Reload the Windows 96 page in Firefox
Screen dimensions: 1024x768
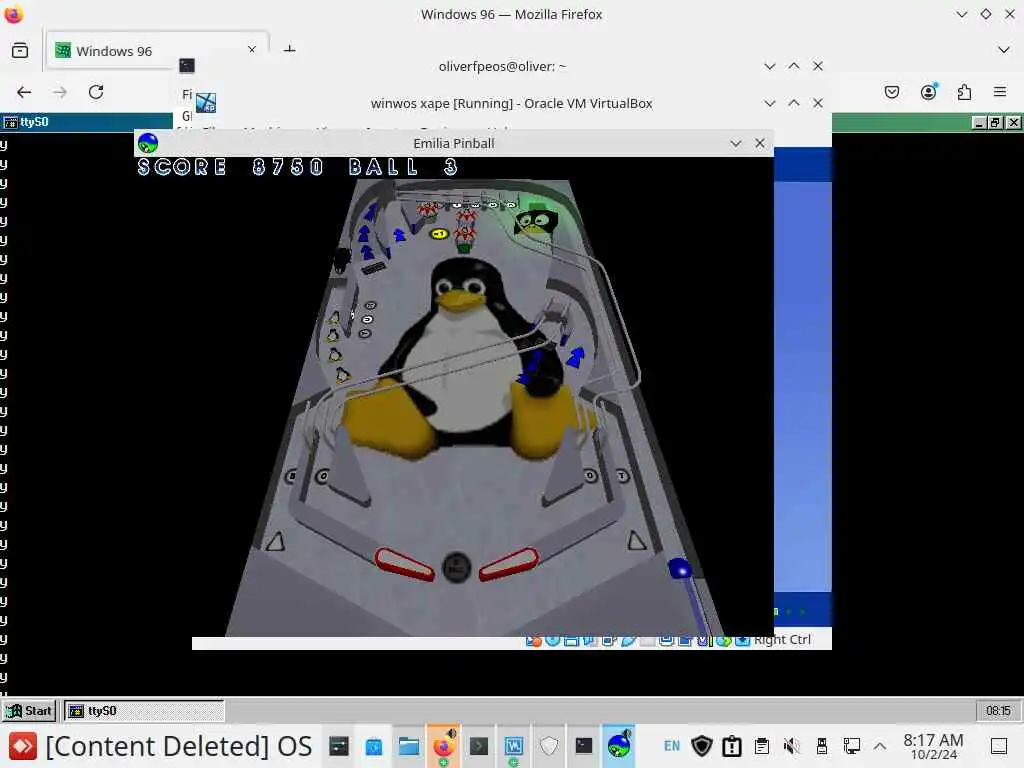96,92
